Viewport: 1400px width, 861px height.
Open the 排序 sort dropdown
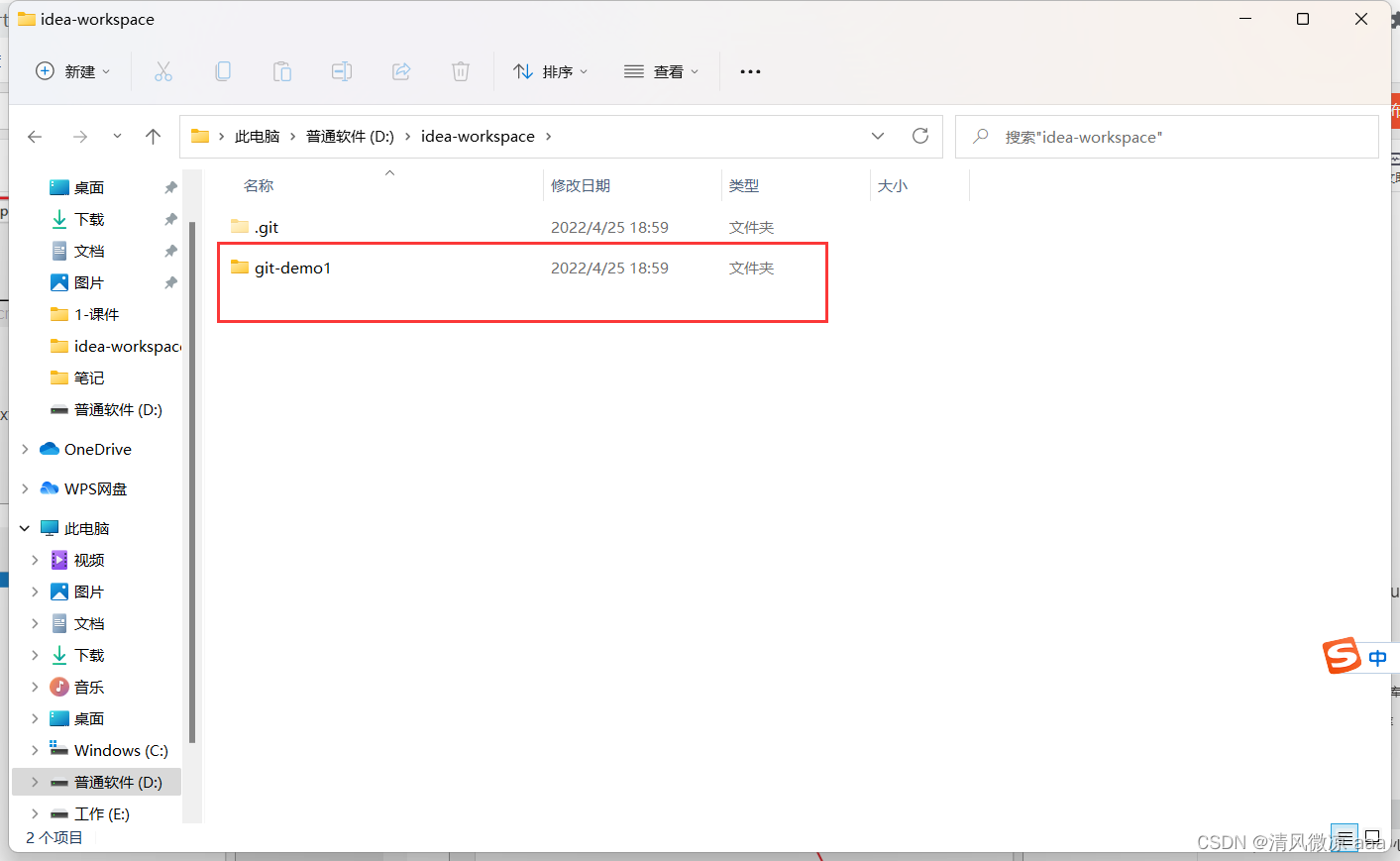(x=551, y=71)
